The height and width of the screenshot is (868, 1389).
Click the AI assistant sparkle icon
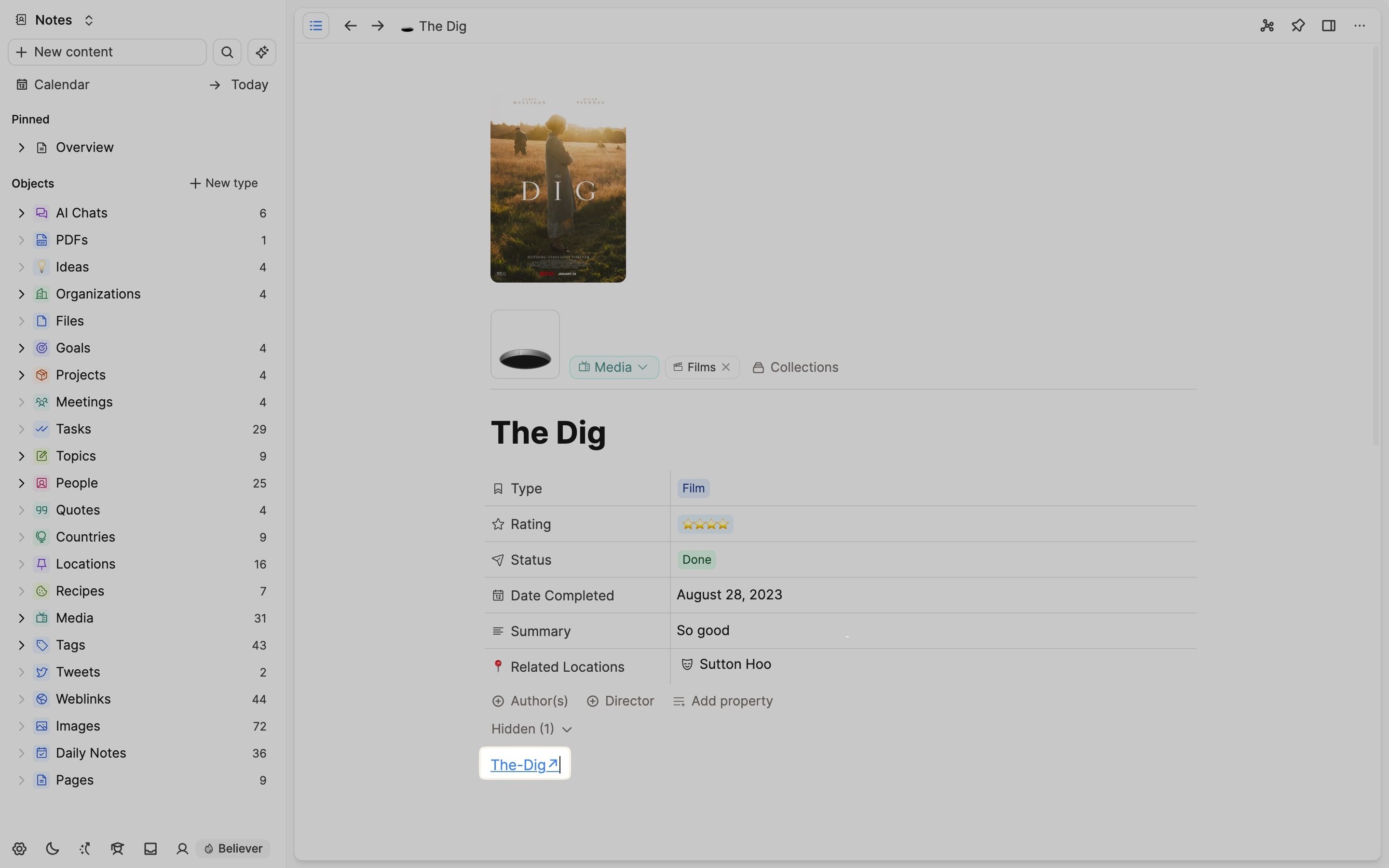262,52
